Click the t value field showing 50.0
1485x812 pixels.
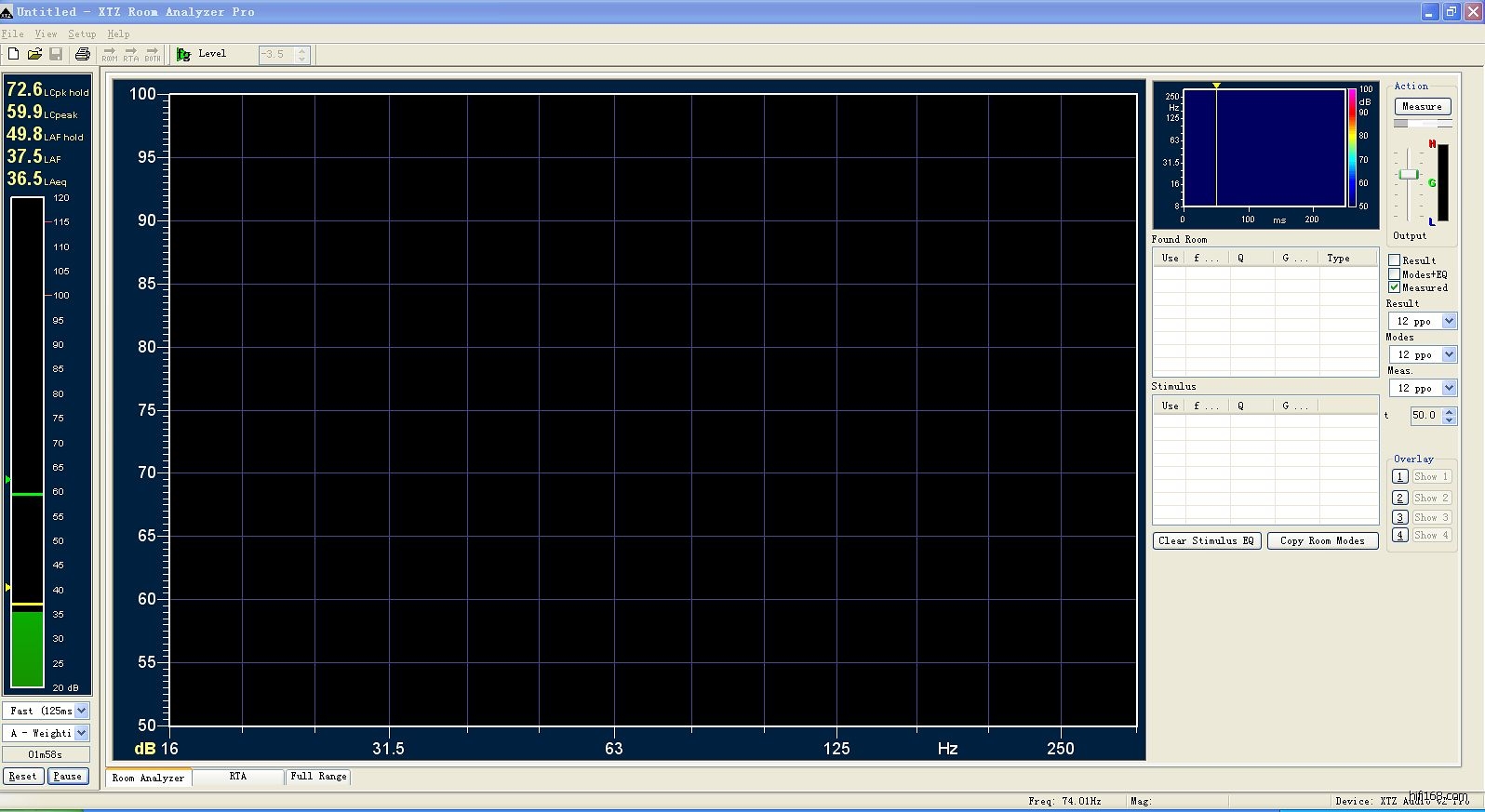coord(1424,416)
